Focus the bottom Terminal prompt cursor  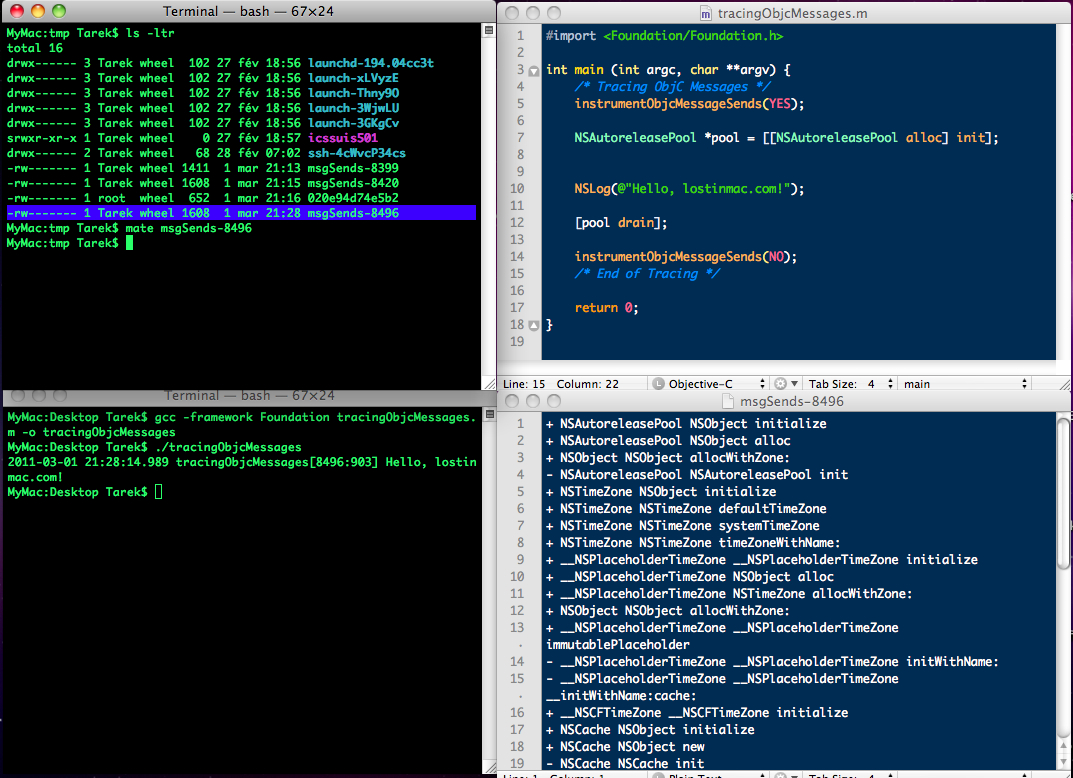point(158,492)
